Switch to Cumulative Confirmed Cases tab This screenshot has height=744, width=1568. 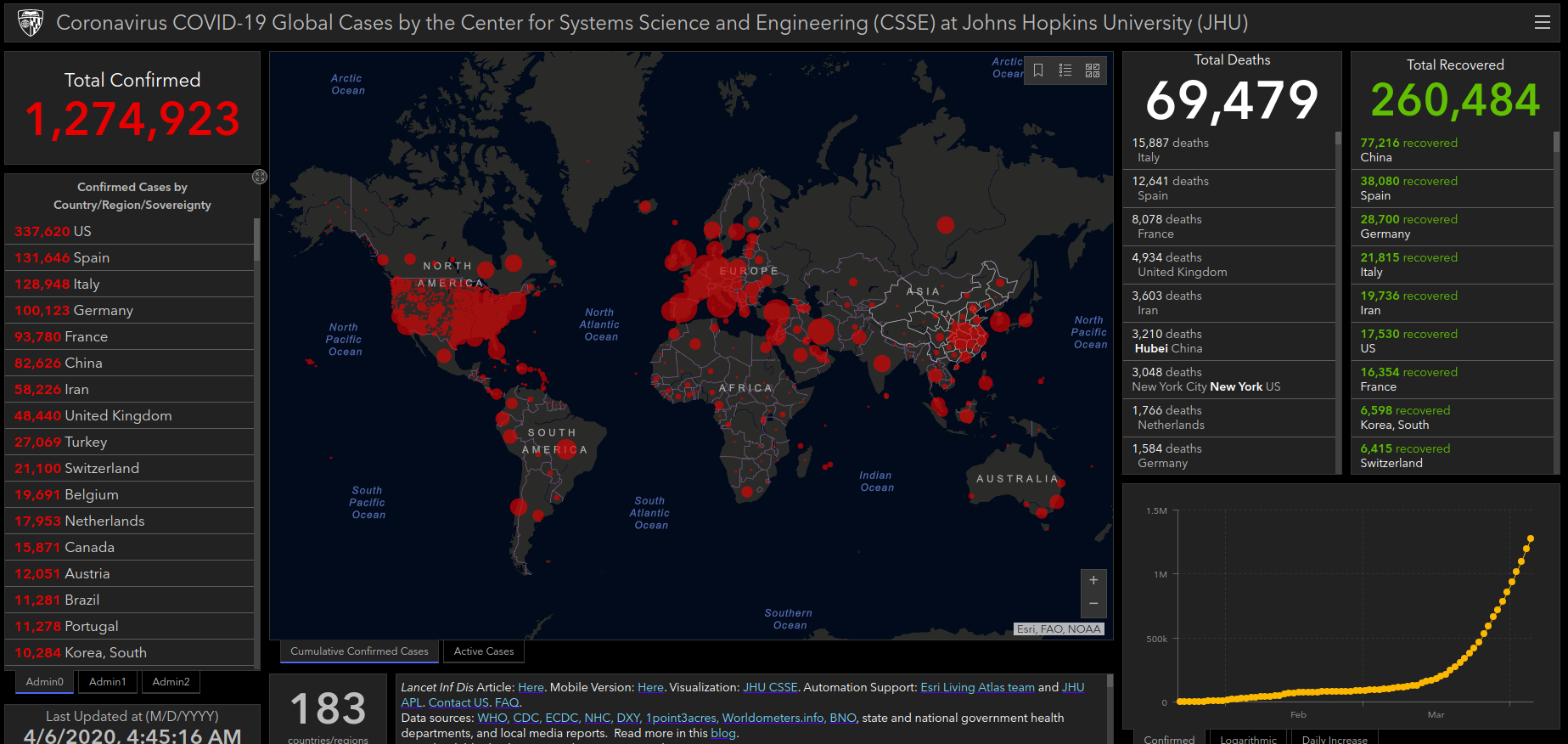(x=360, y=651)
